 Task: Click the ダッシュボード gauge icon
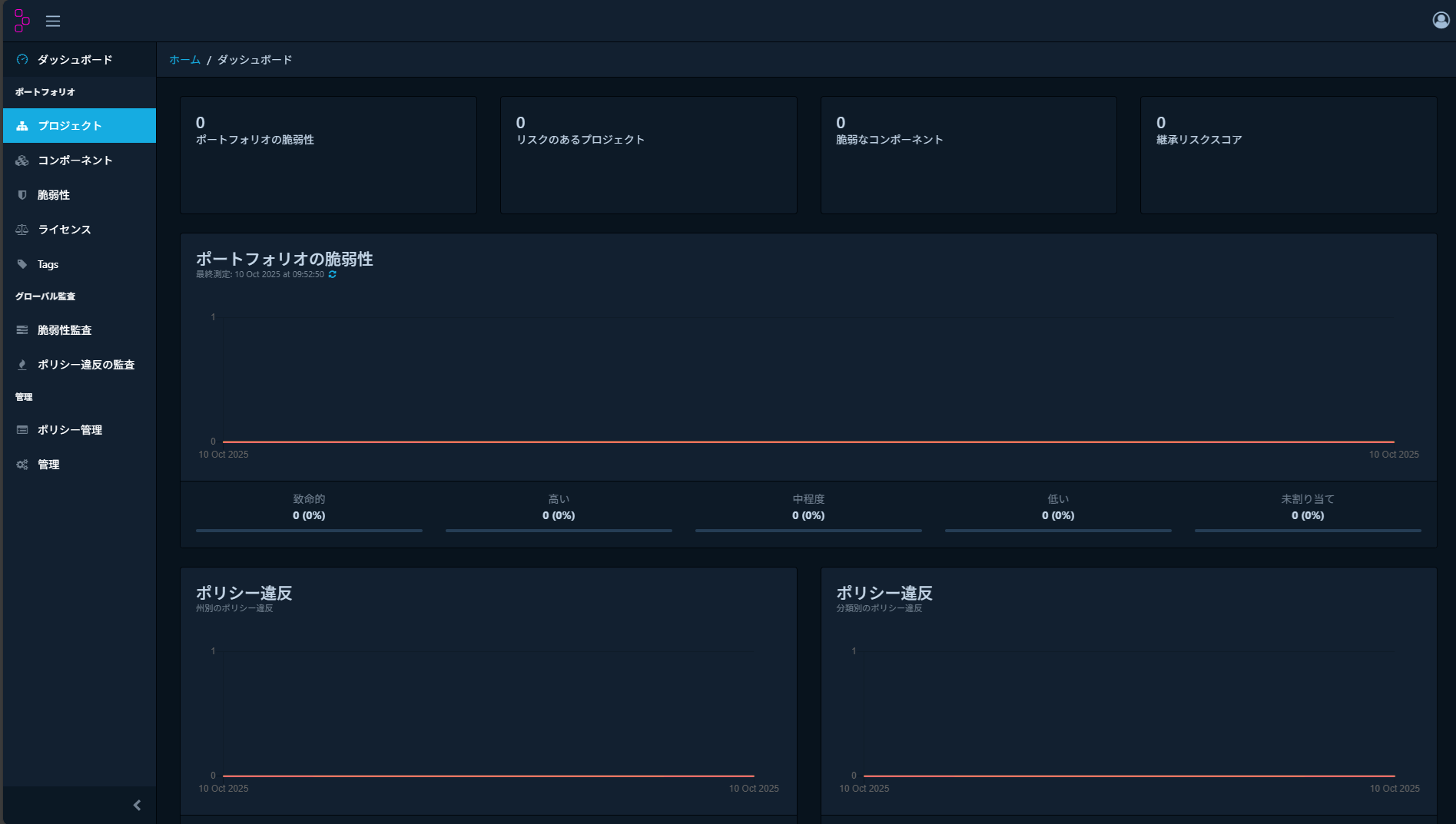(22, 60)
